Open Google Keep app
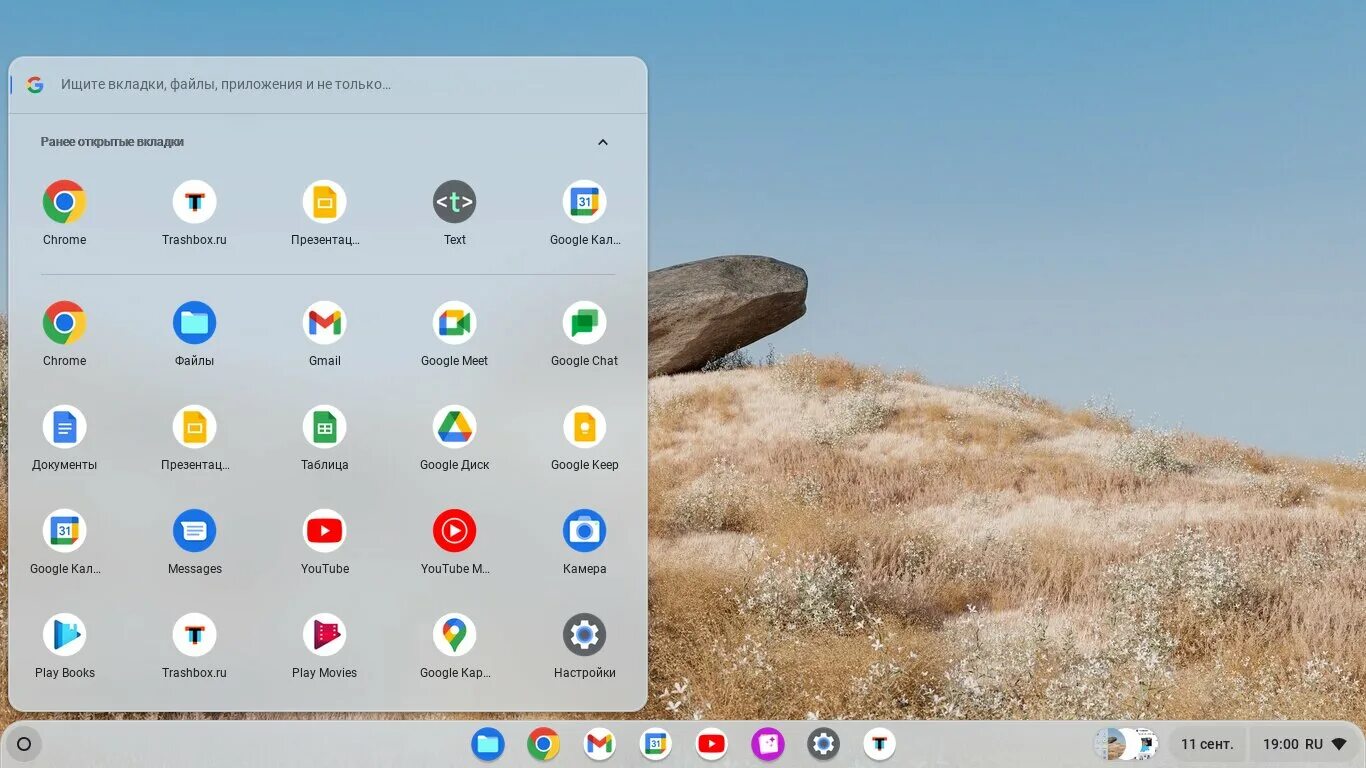 click(x=585, y=437)
